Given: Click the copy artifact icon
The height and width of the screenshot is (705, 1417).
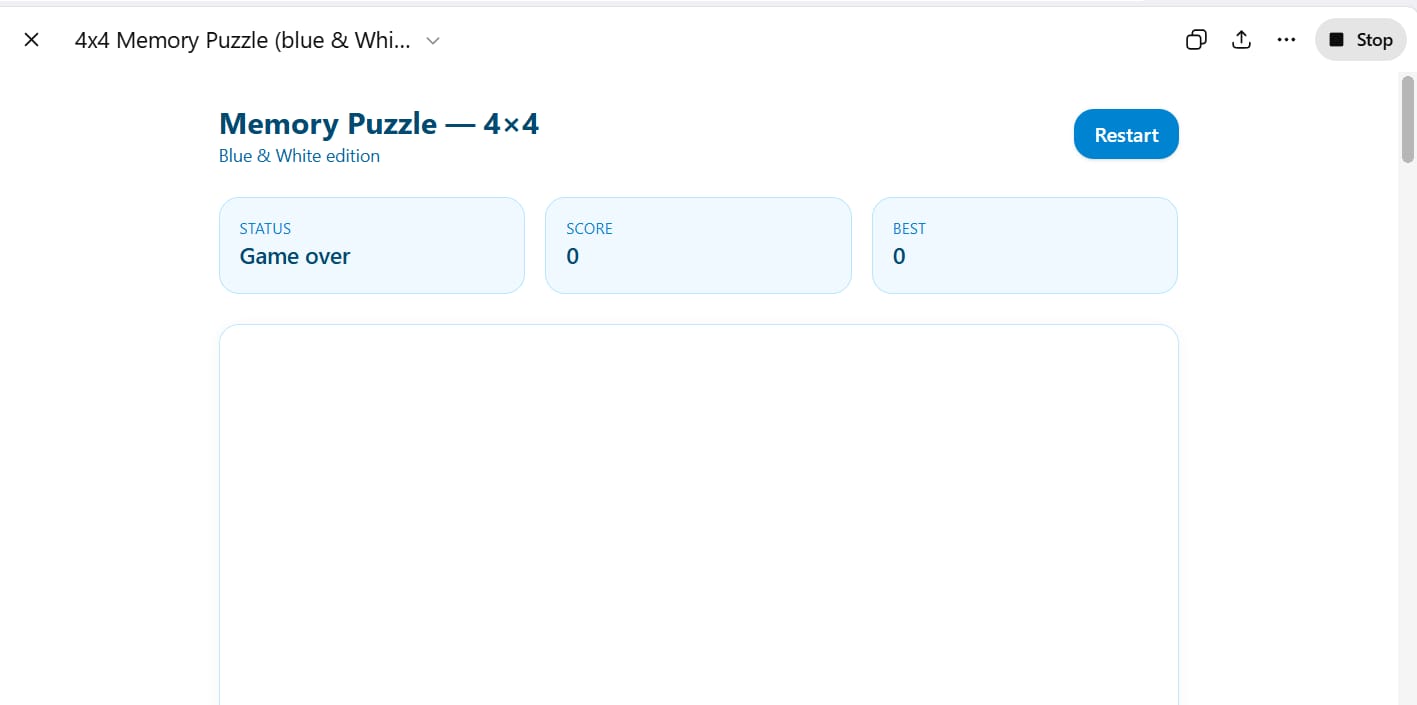Looking at the screenshot, I should [1196, 39].
